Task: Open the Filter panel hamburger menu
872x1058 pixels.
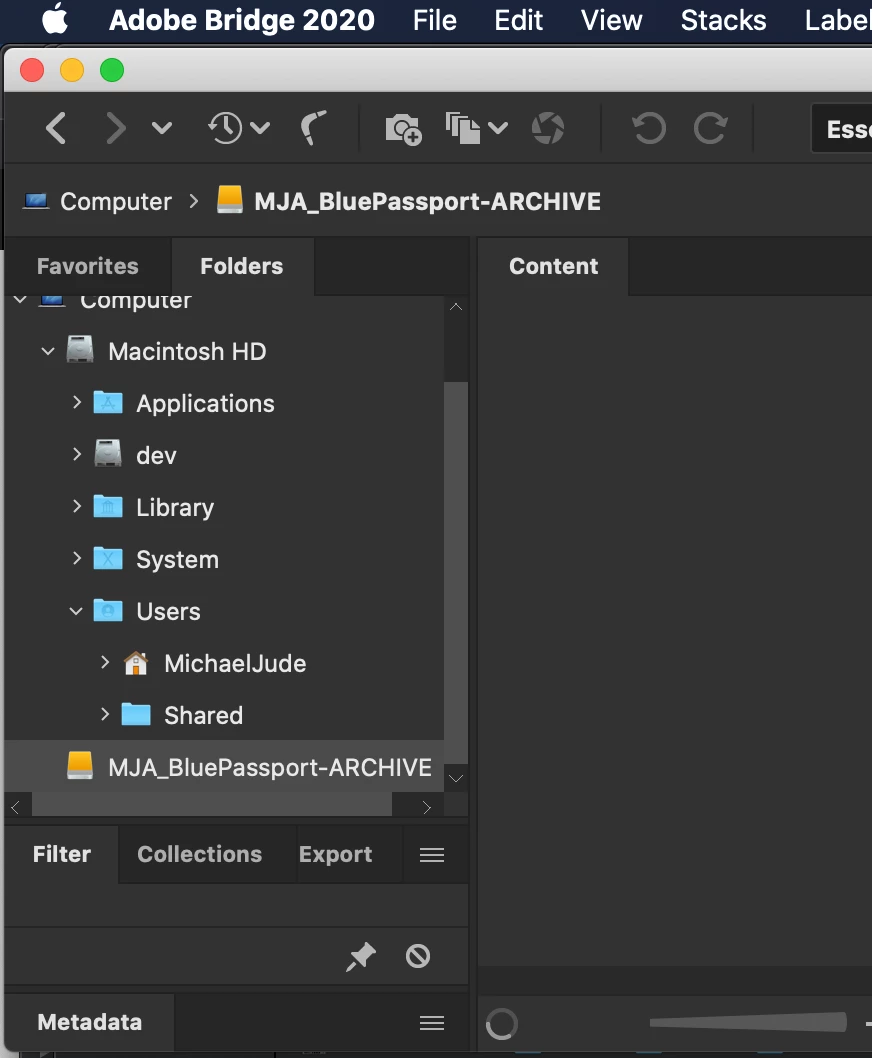Action: pos(432,855)
